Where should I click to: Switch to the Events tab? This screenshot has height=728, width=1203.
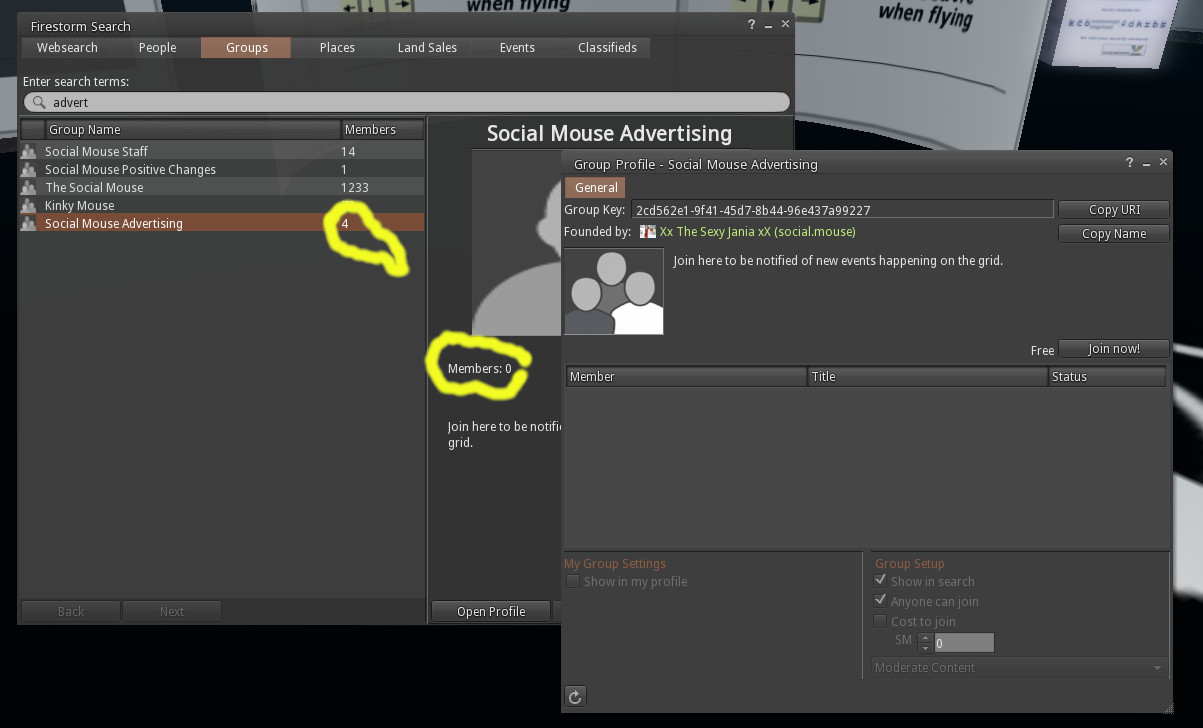(x=517, y=47)
